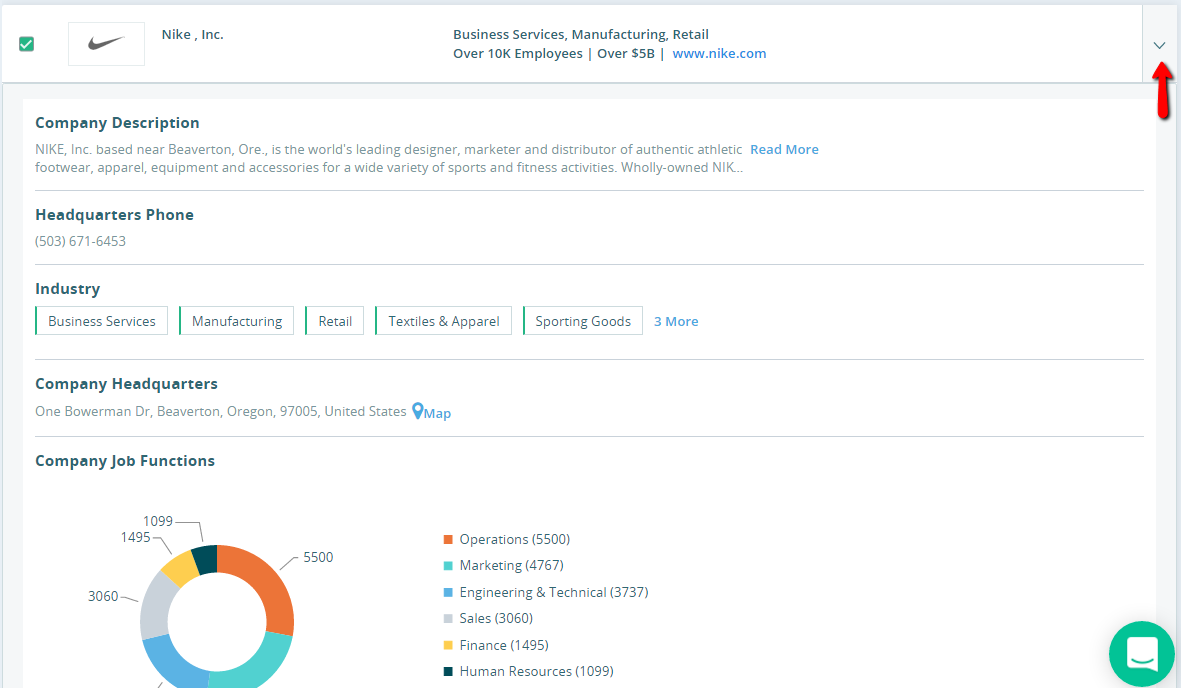Viewport: 1181px width, 688px height.
Task: Show 3 More industries
Action: 676,322
